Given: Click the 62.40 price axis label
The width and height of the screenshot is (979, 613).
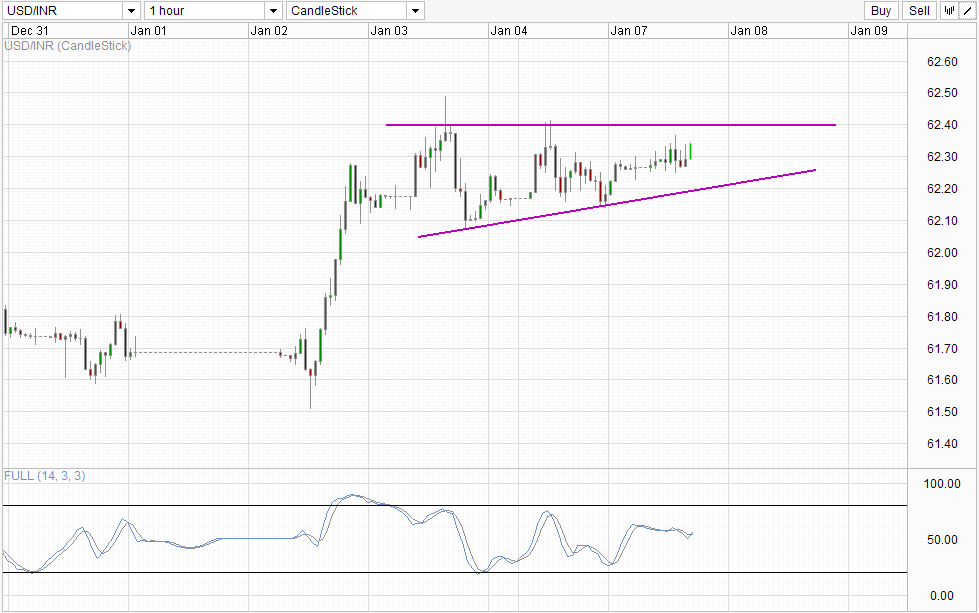Looking at the screenshot, I should [942, 125].
